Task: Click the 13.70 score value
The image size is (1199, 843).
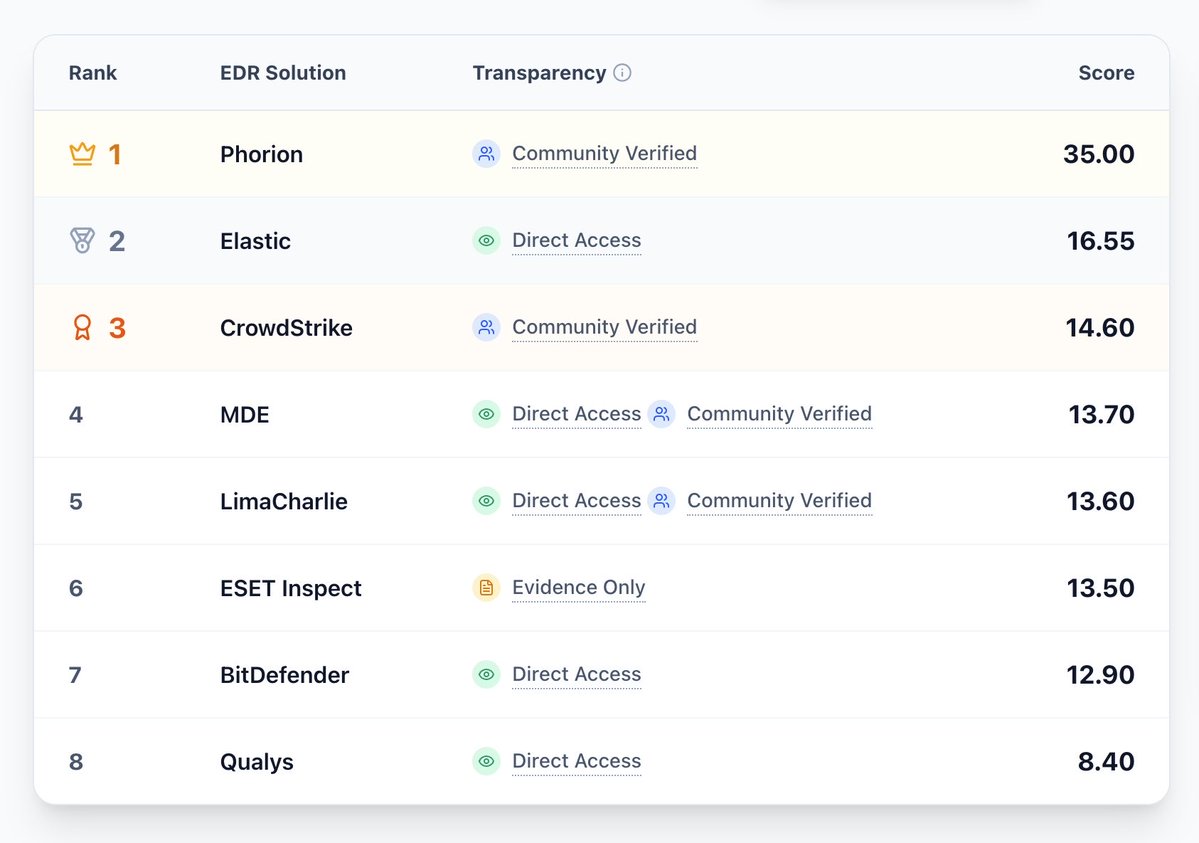Action: (1102, 415)
